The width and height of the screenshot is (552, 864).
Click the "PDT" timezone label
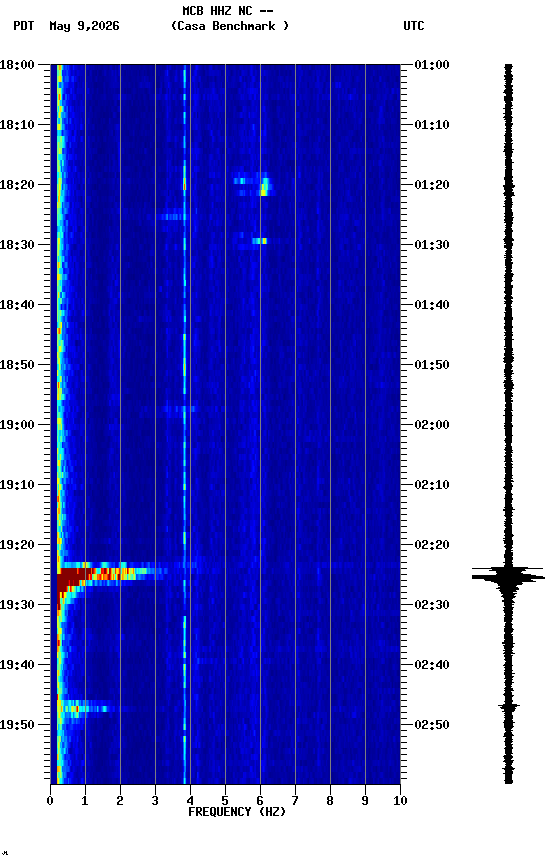click(24, 26)
